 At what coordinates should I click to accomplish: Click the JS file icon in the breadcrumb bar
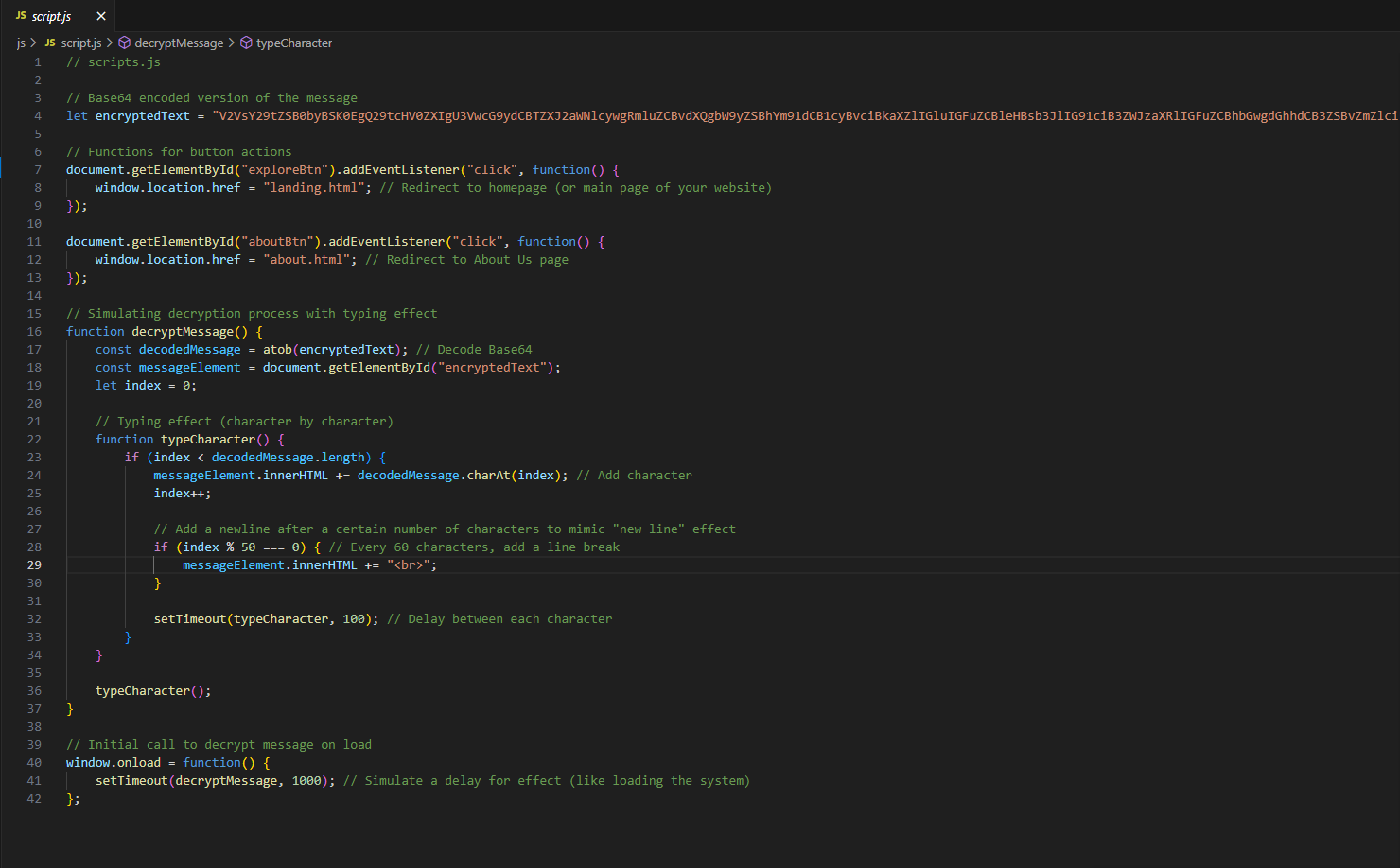tap(52, 43)
